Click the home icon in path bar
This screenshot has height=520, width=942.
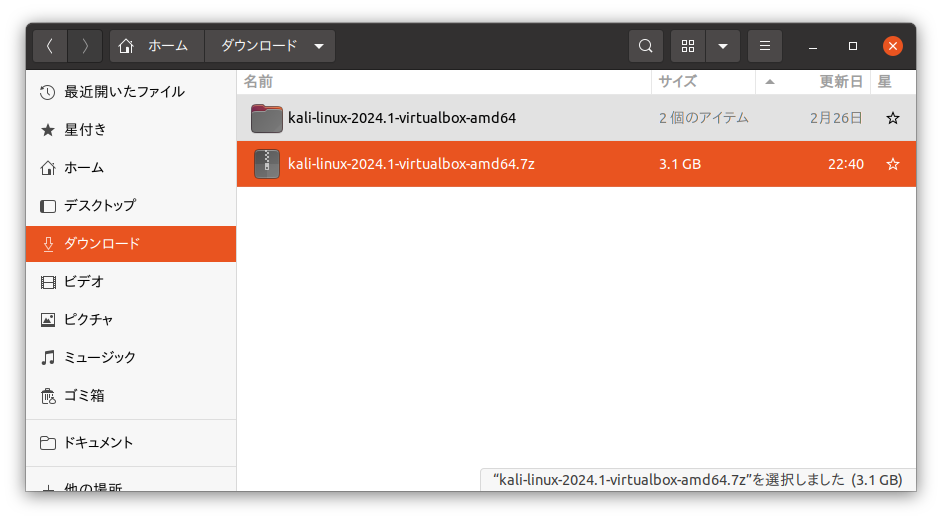coord(126,46)
